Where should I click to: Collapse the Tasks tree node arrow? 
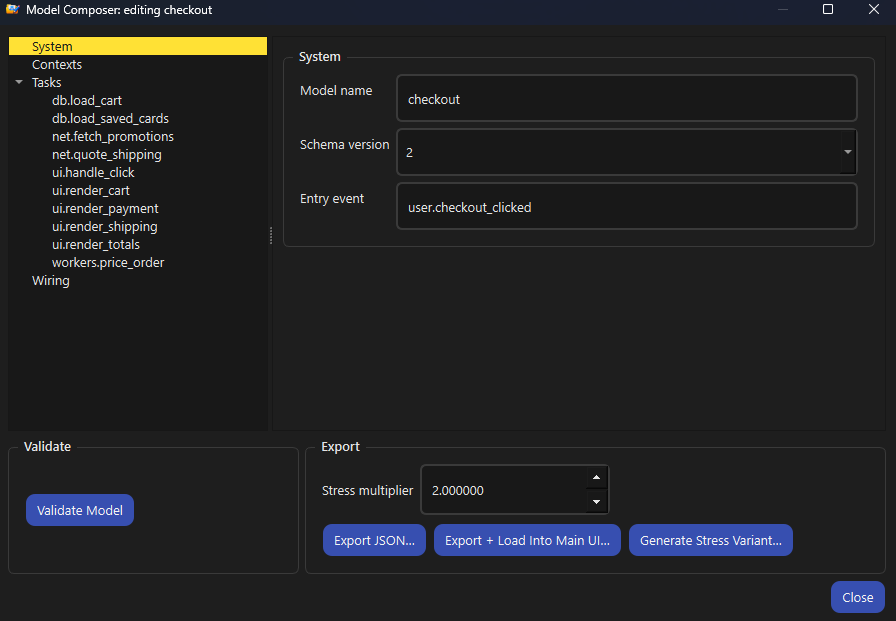[x=19, y=82]
